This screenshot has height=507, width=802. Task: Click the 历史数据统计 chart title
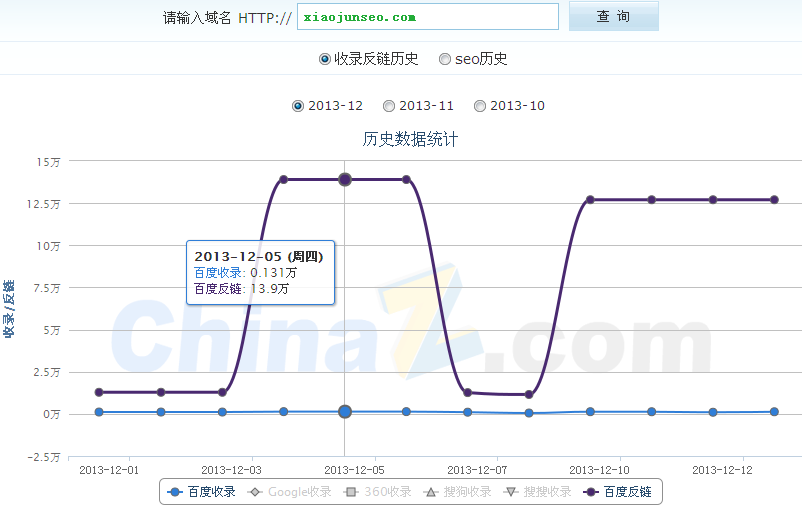pyautogui.click(x=410, y=139)
